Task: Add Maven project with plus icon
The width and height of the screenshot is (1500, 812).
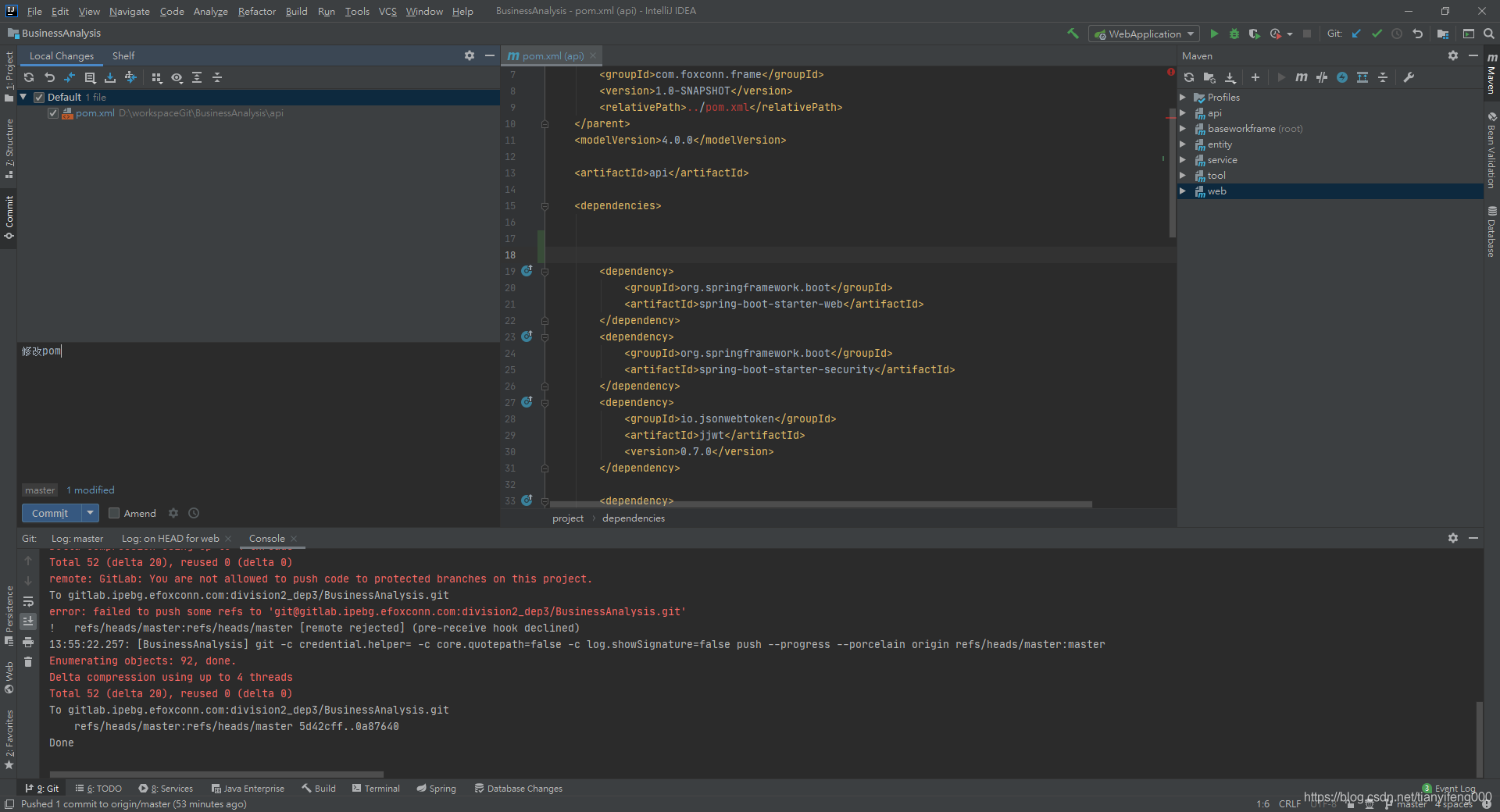Action: pyautogui.click(x=1255, y=77)
